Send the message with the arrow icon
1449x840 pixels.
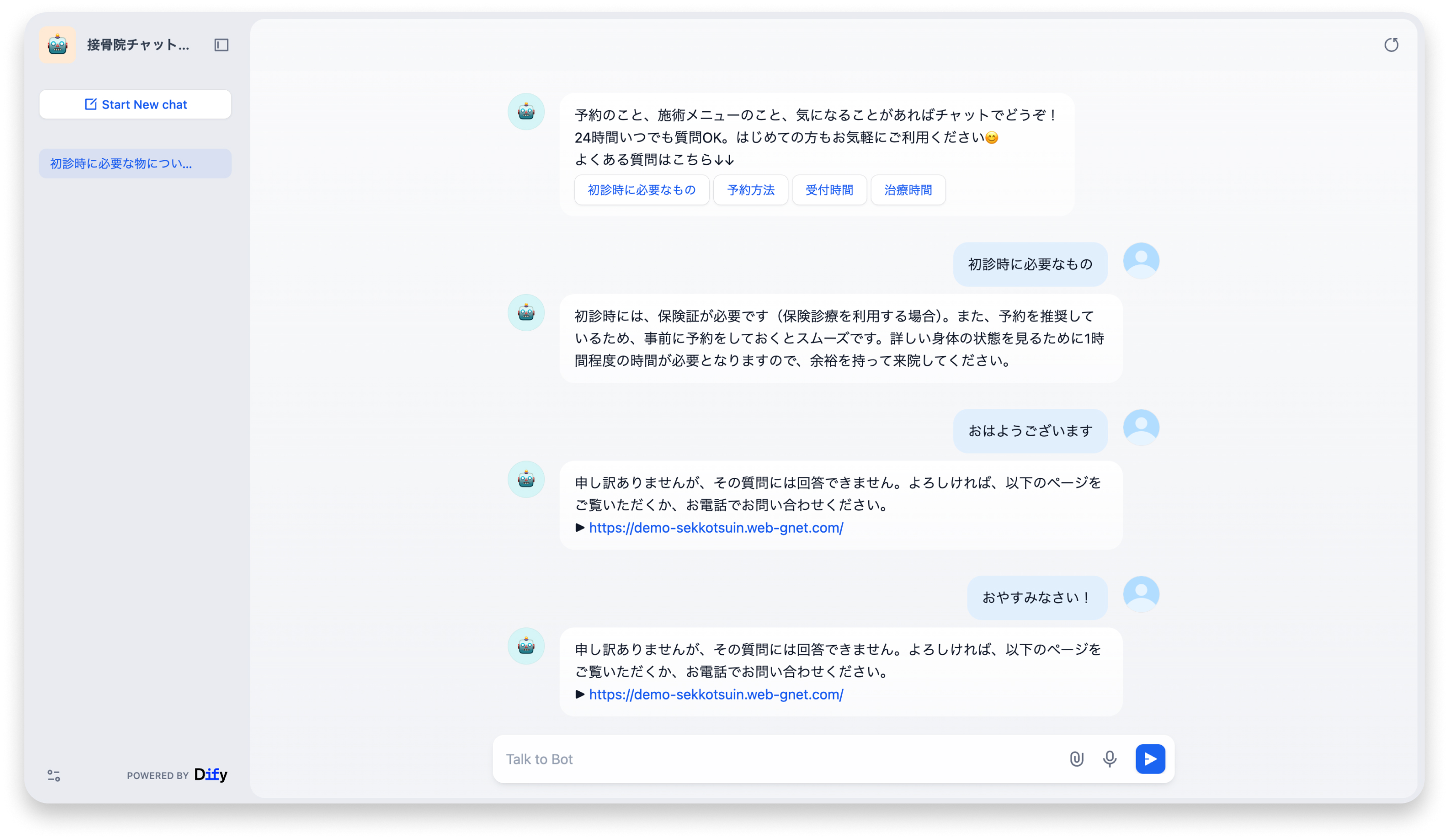coord(1150,759)
